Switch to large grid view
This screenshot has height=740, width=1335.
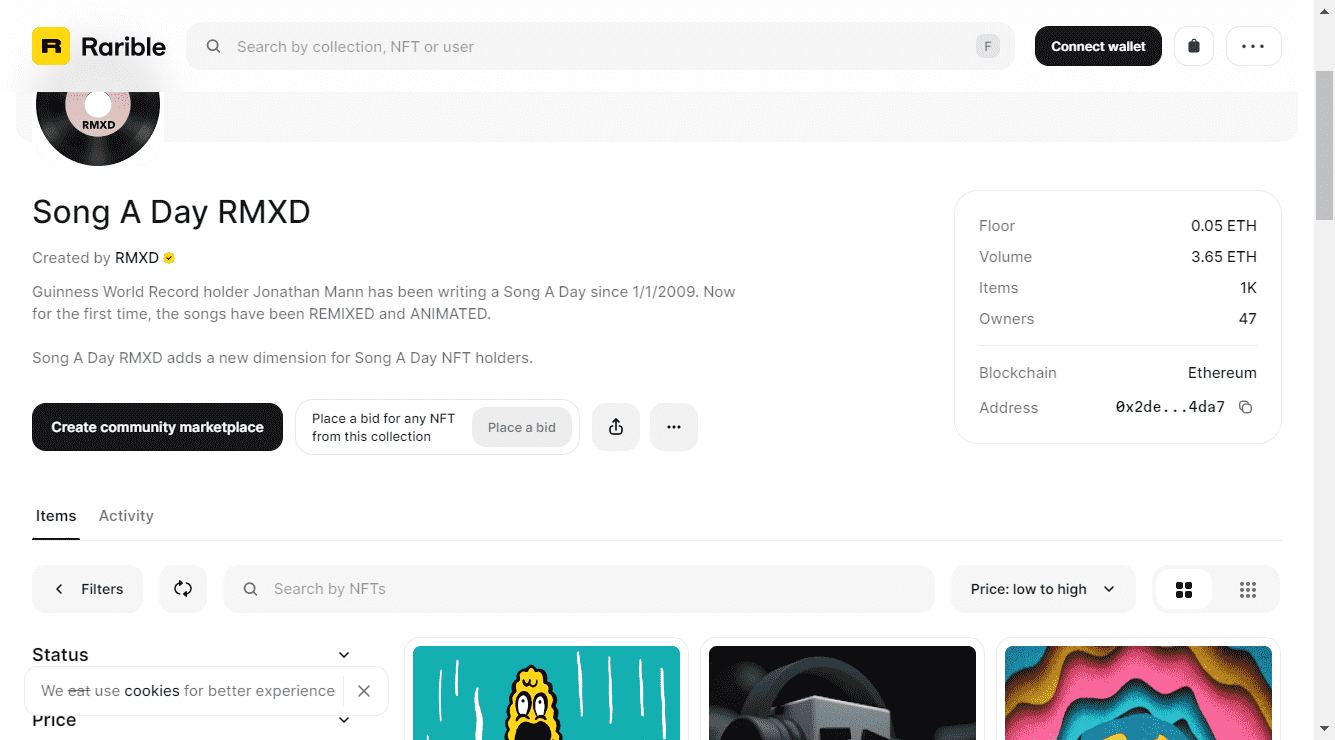pos(1184,589)
